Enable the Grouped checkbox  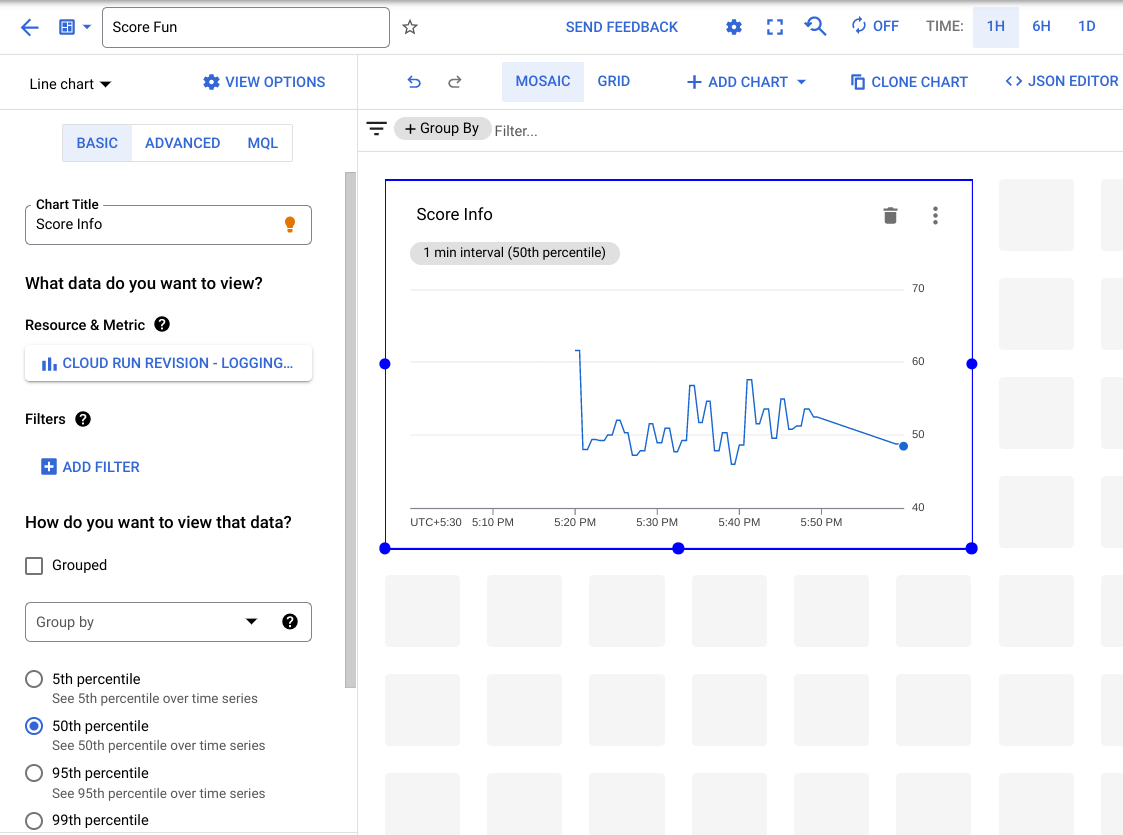pos(34,566)
